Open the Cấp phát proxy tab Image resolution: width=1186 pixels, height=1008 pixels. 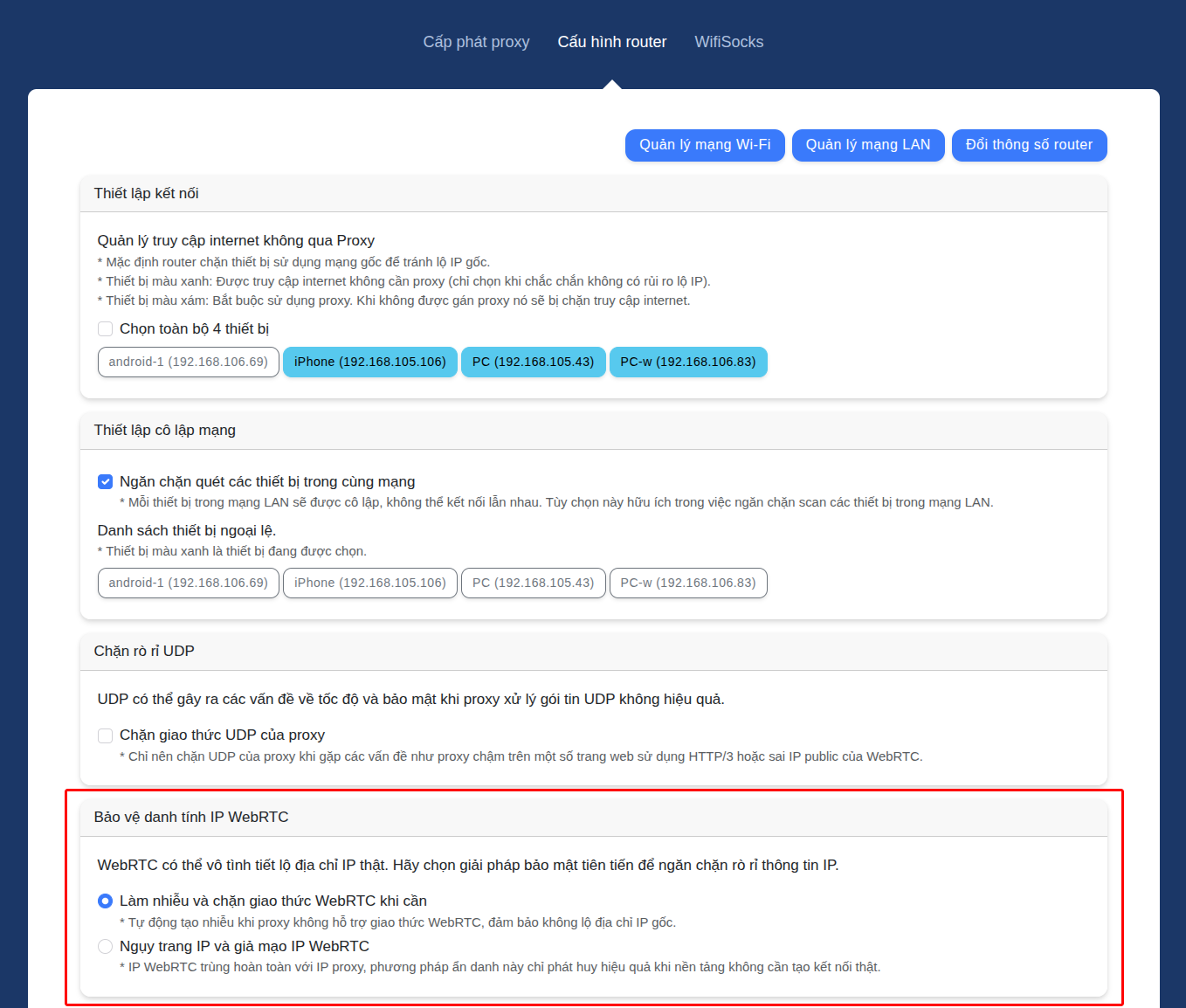476,42
